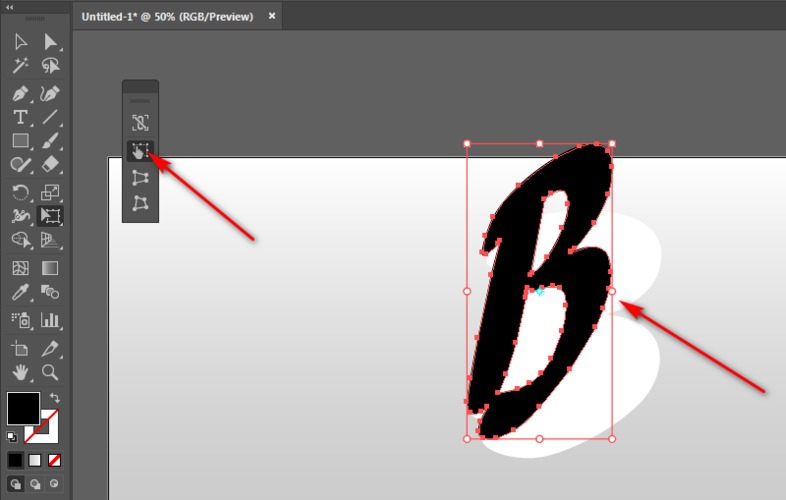The height and width of the screenshot is (500, 786).
Task: Collapse the tools panel with double arrows
Action: (x=10, y=7)
